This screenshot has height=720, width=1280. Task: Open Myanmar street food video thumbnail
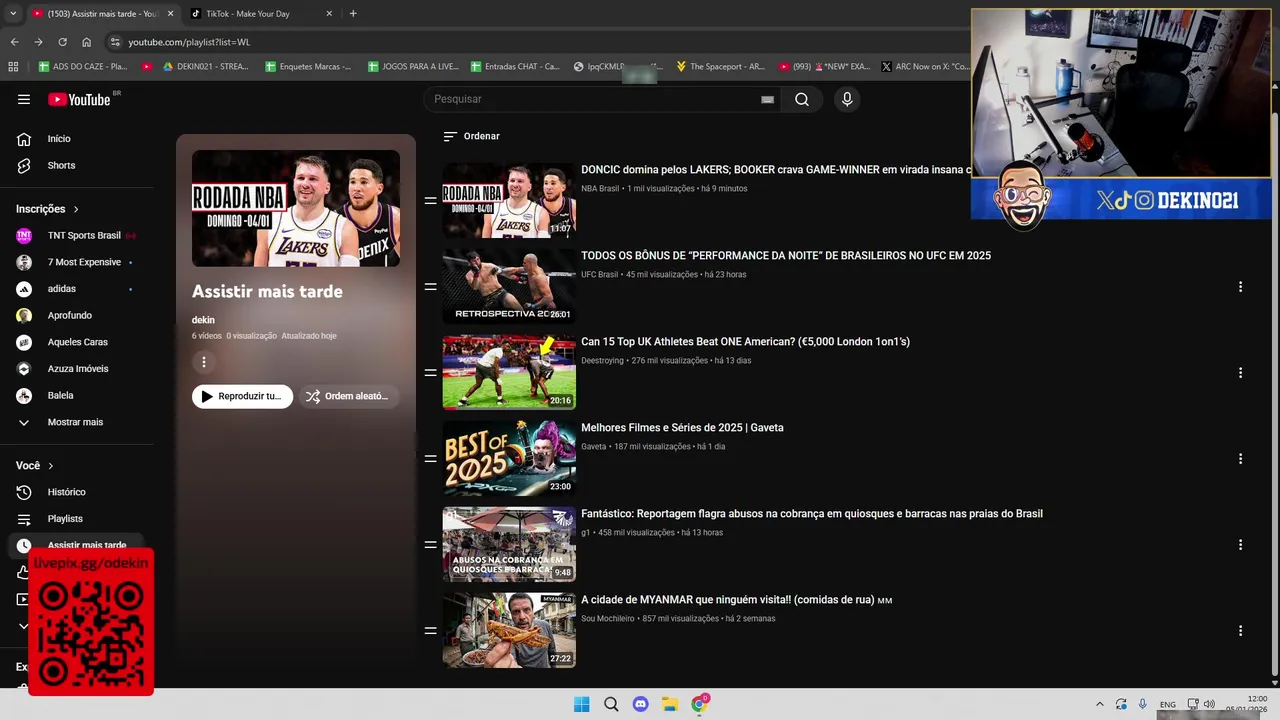click(509, 630)
